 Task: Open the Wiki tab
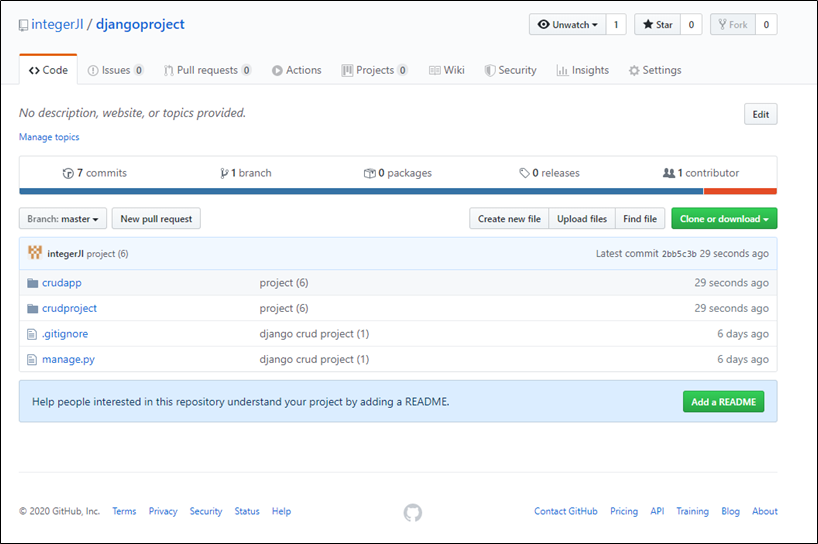[447, 70]
